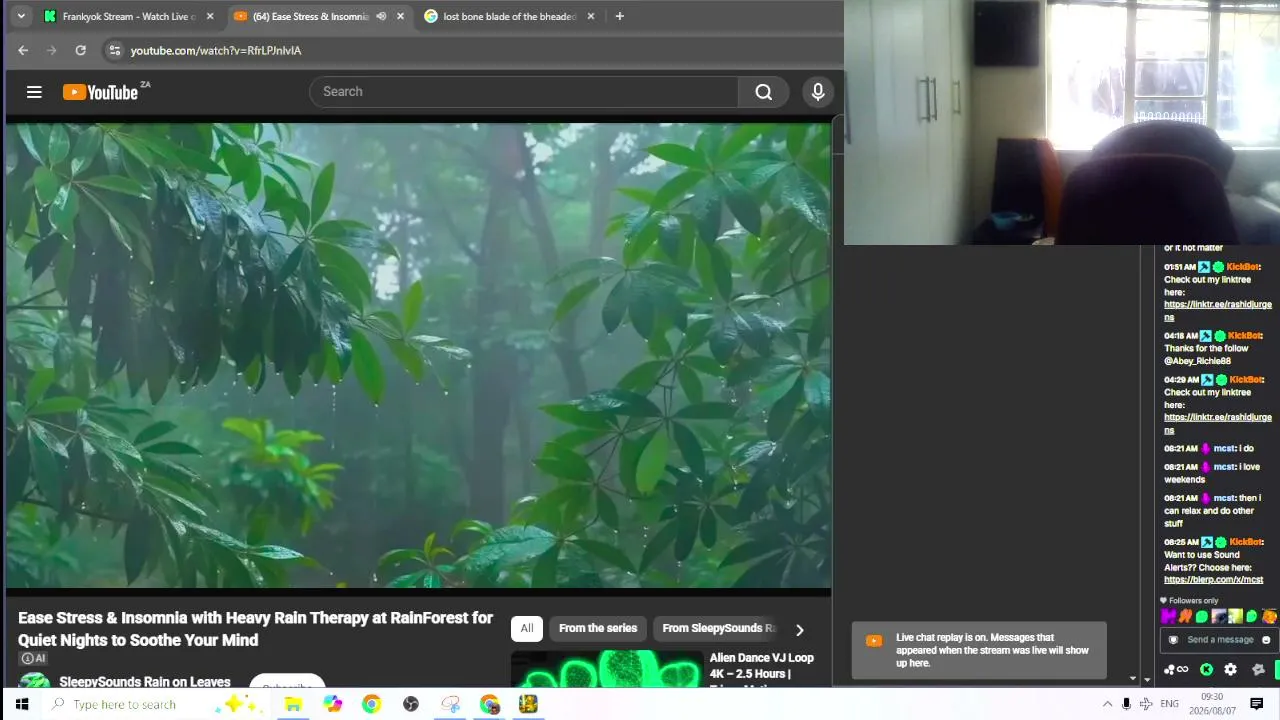Close the Frankyok Stream tab
1280x720 pixels.
(210, 16)
